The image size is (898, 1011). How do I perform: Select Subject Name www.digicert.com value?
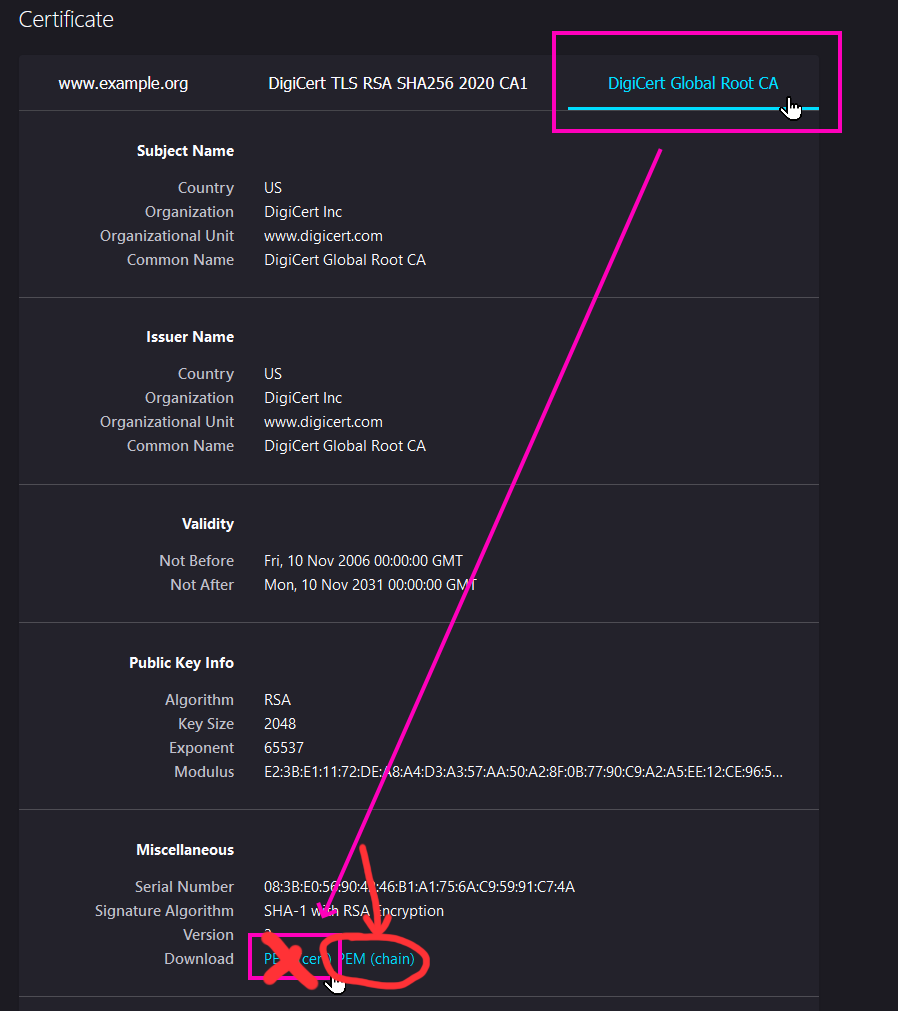tap(323, 236)
